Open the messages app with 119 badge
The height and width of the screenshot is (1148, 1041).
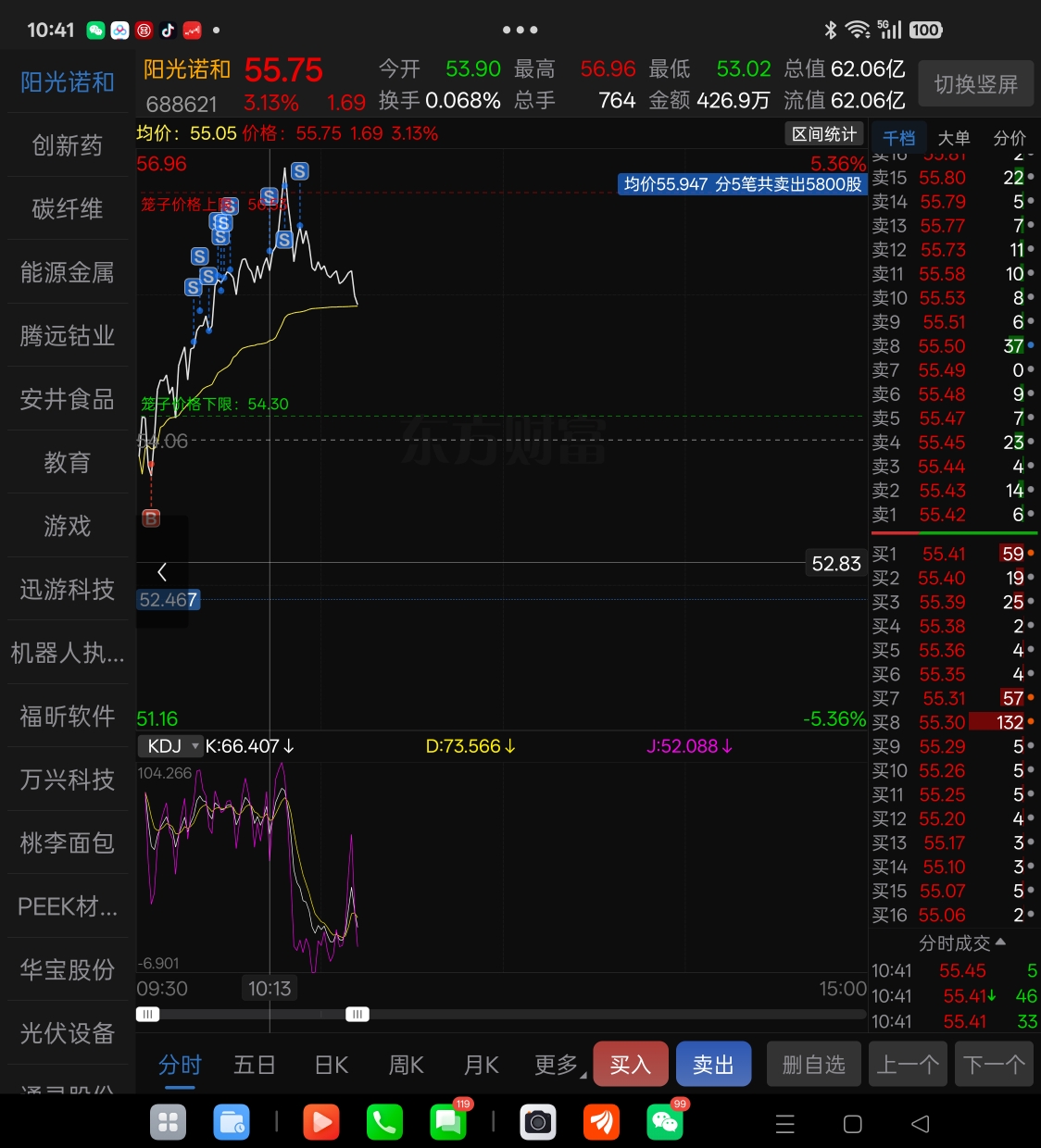pos(448,1122)
